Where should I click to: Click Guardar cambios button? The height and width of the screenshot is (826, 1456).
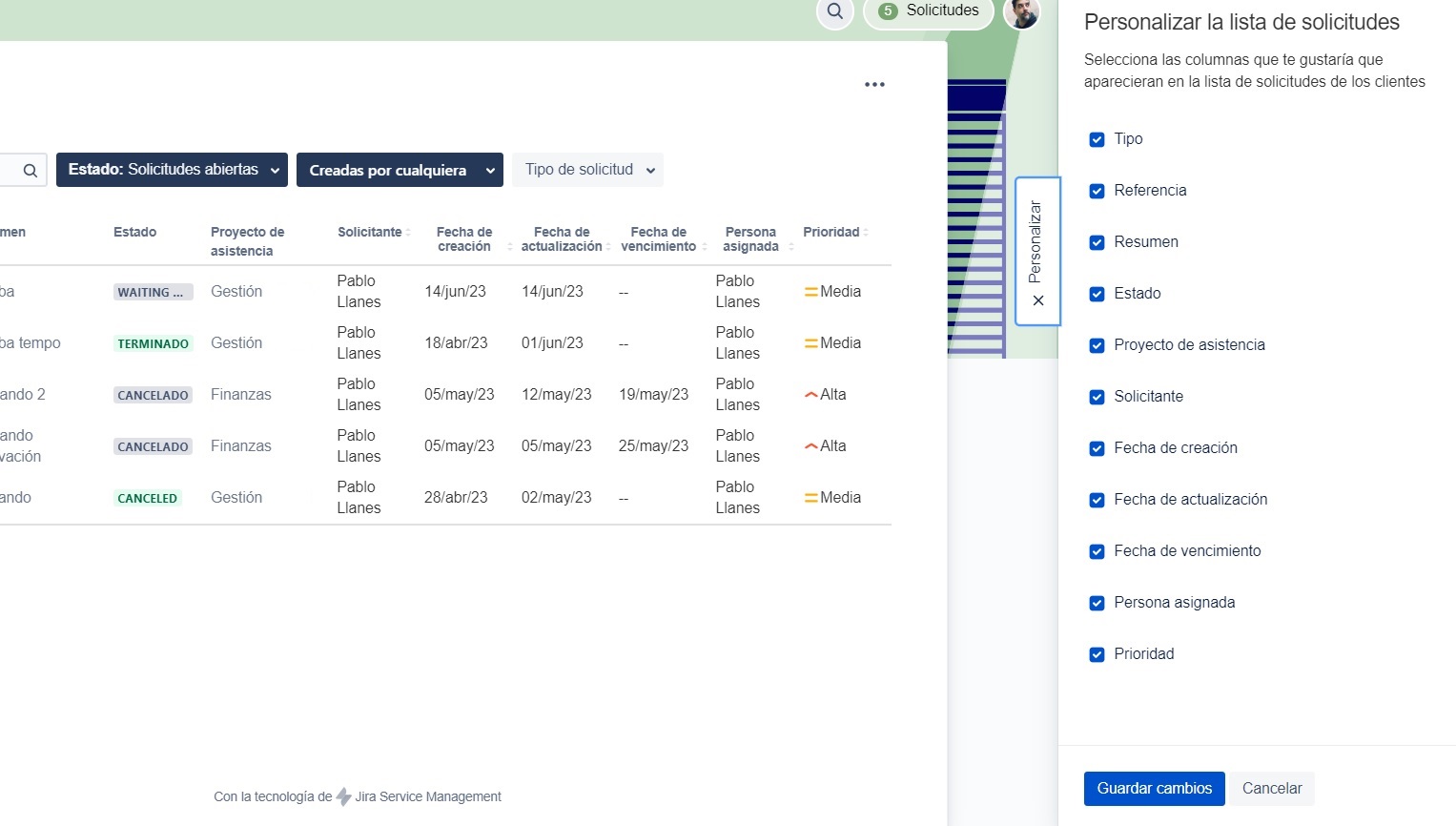click(1154, 789)
